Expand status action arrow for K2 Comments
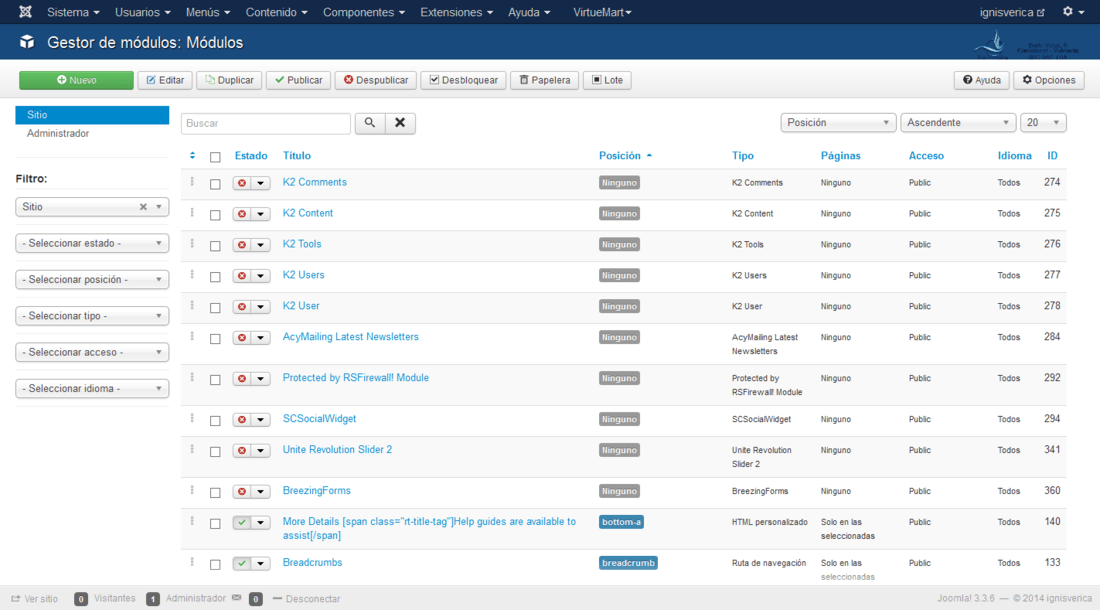1100x610 pixels. [260, 183]
